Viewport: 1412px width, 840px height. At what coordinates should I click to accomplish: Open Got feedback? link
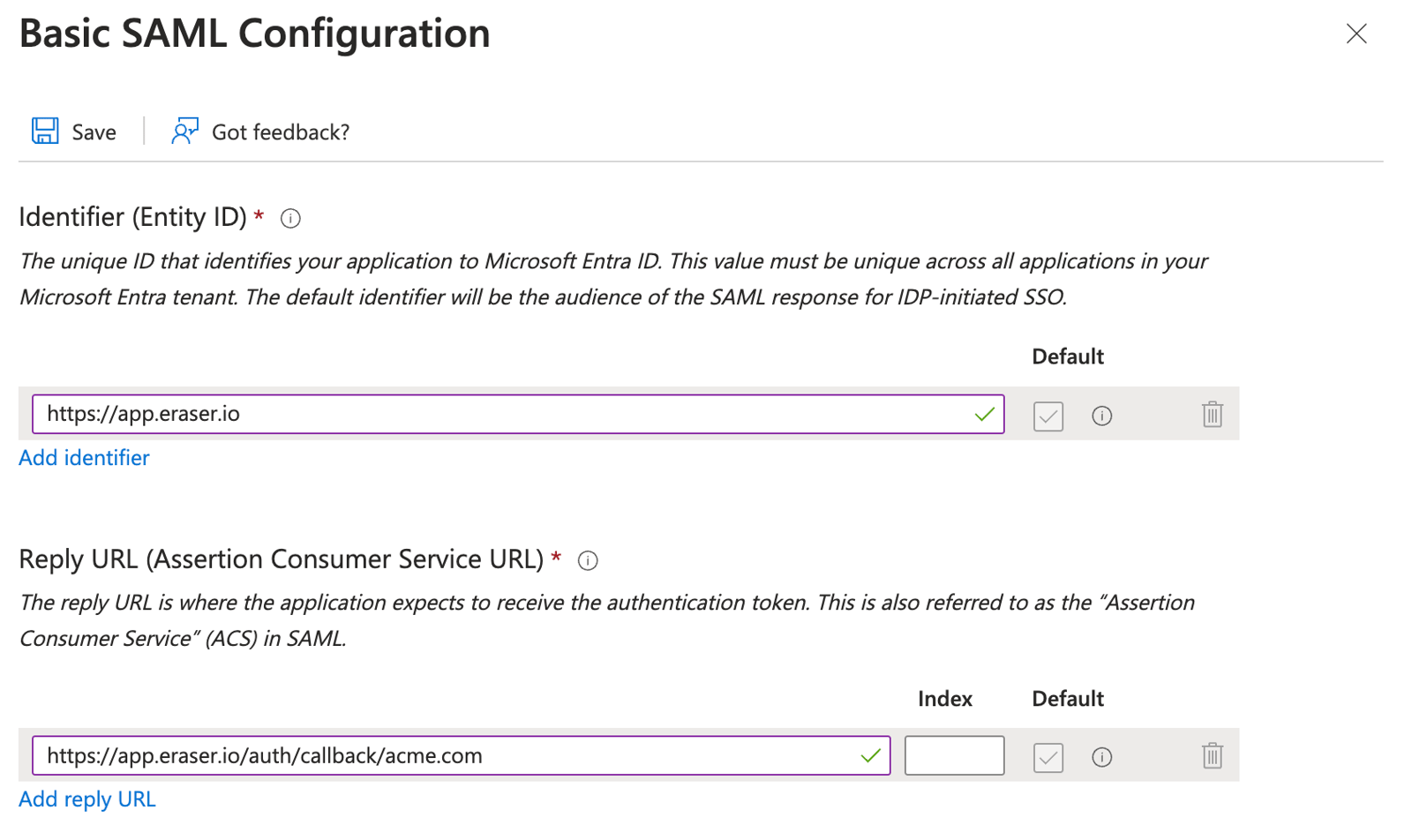point(281,132)
